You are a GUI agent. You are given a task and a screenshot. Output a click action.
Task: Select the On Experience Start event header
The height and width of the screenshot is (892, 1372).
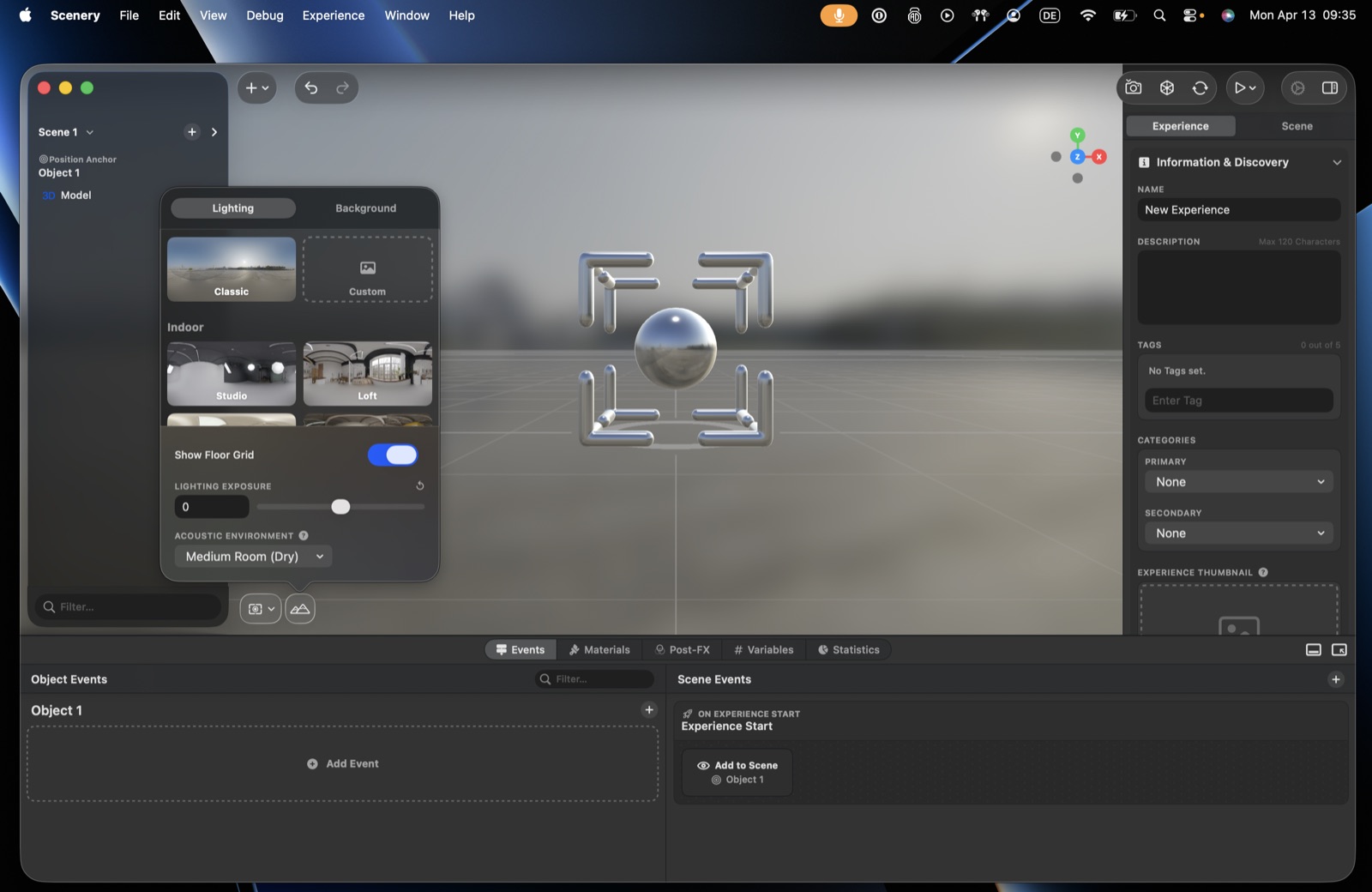tap(1011, 720)
